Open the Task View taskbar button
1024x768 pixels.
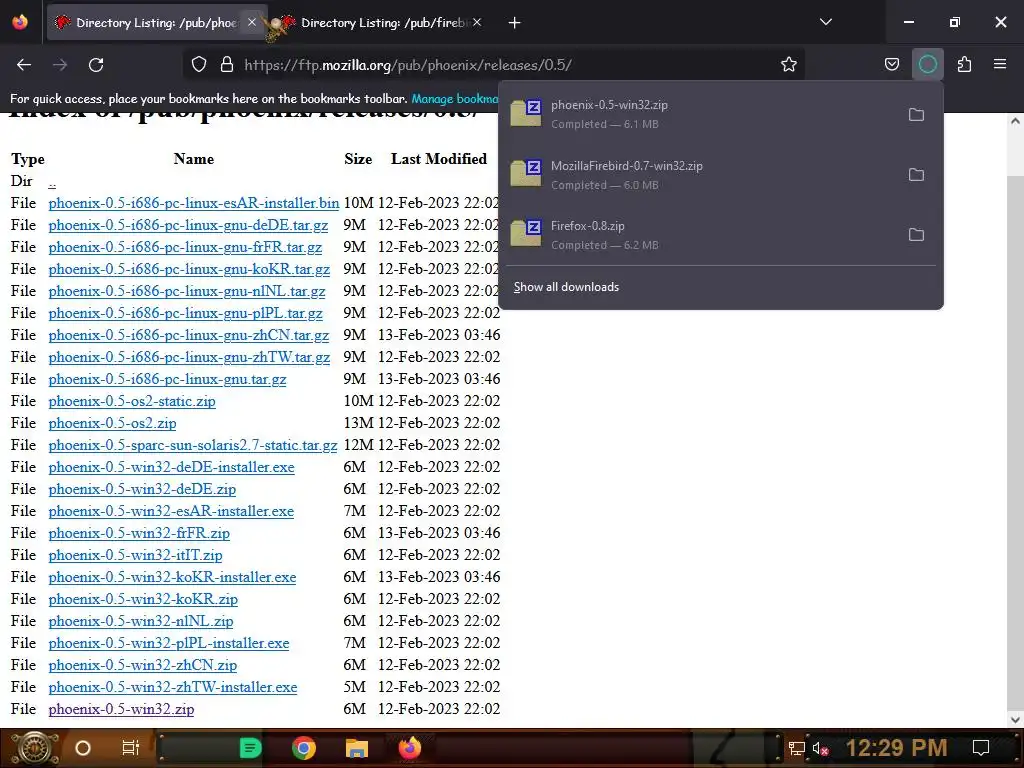131,748
